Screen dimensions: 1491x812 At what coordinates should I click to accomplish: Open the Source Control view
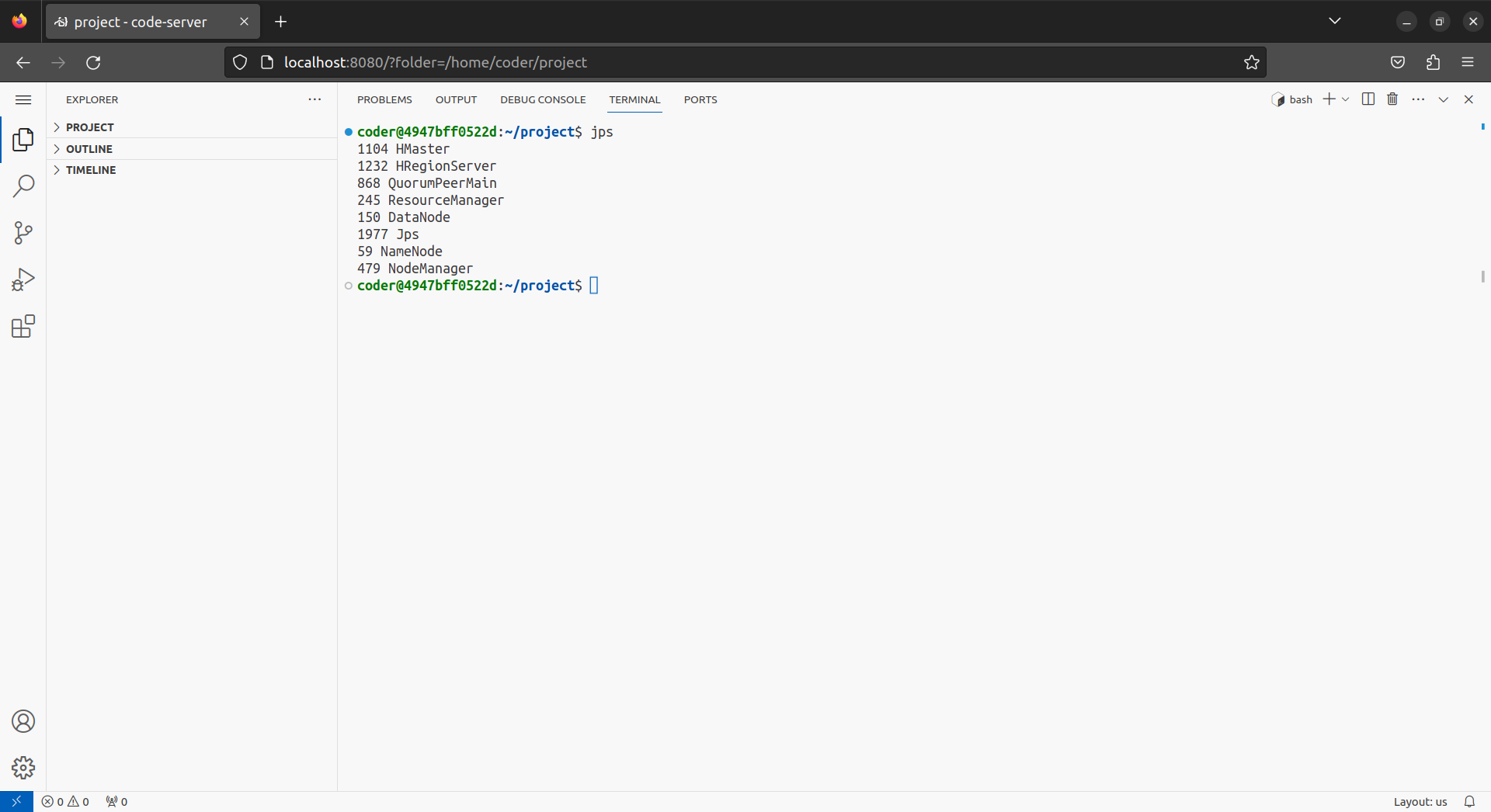coord(23,232)
